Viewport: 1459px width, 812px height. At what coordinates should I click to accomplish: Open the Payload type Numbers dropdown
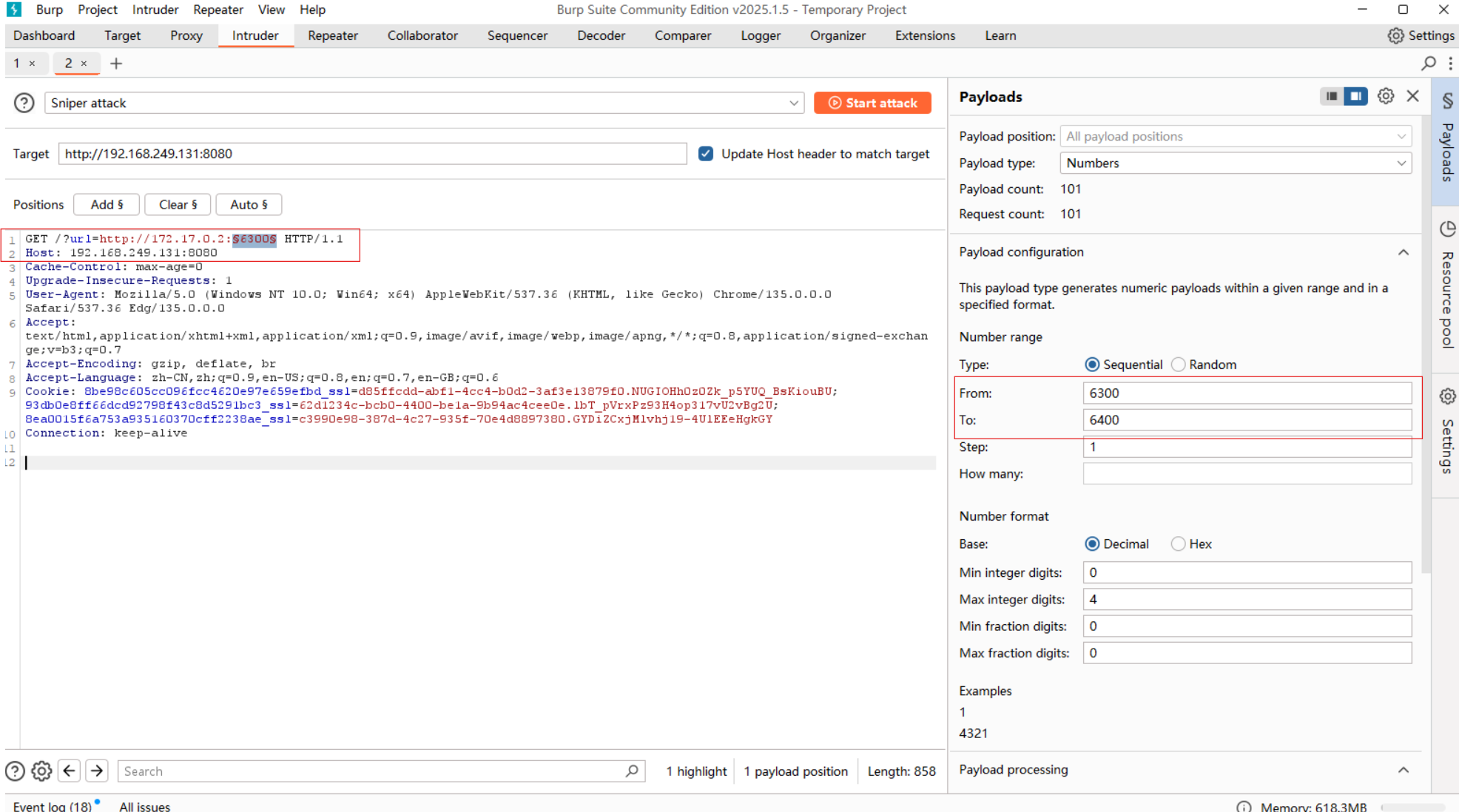click(x=1235, y=163)
